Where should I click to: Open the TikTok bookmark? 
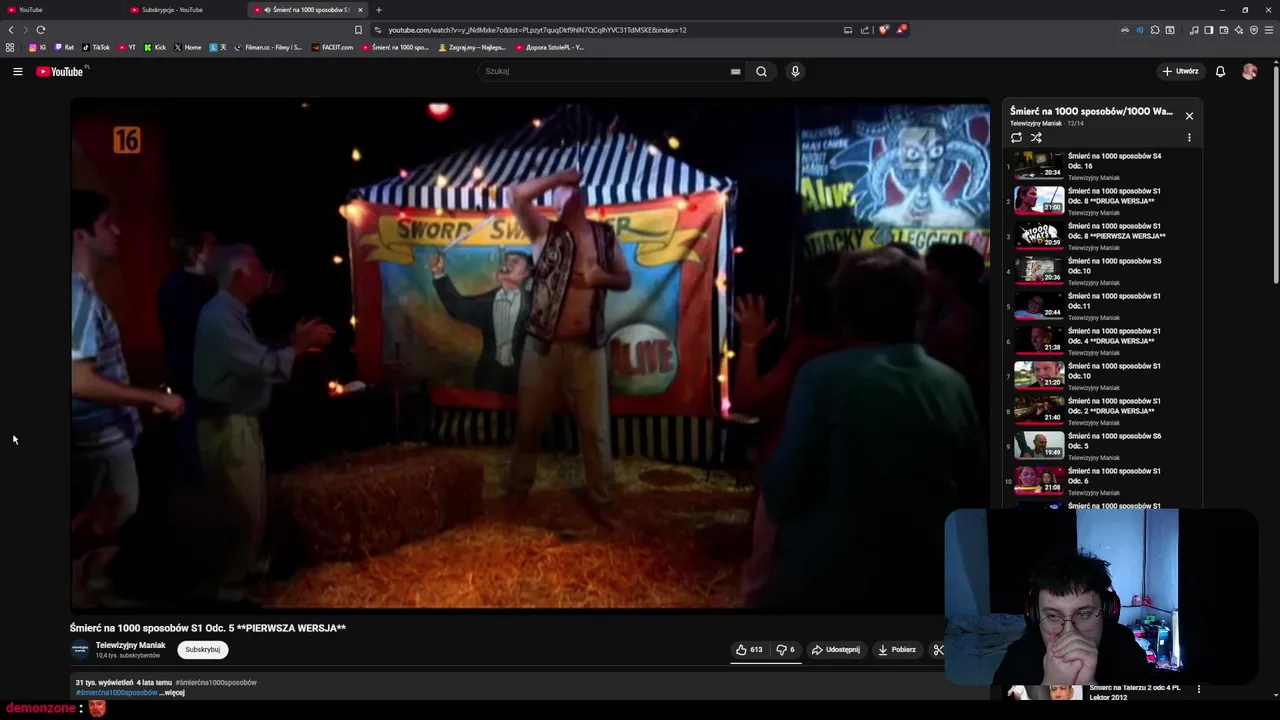[x=96, y=47]
